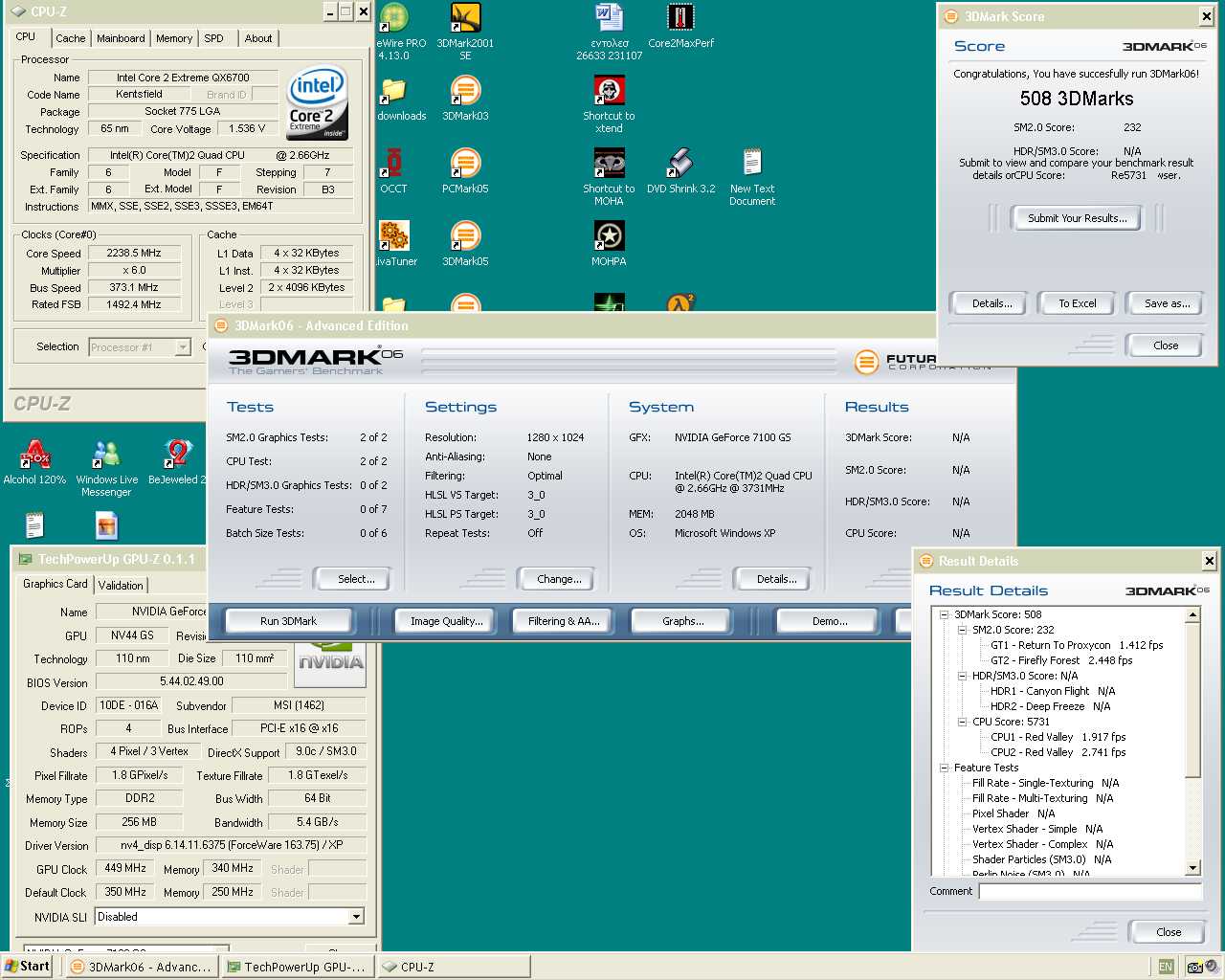
Task: Collapse the 3DMark Score: 508 tree node
Action: point(944,614)
